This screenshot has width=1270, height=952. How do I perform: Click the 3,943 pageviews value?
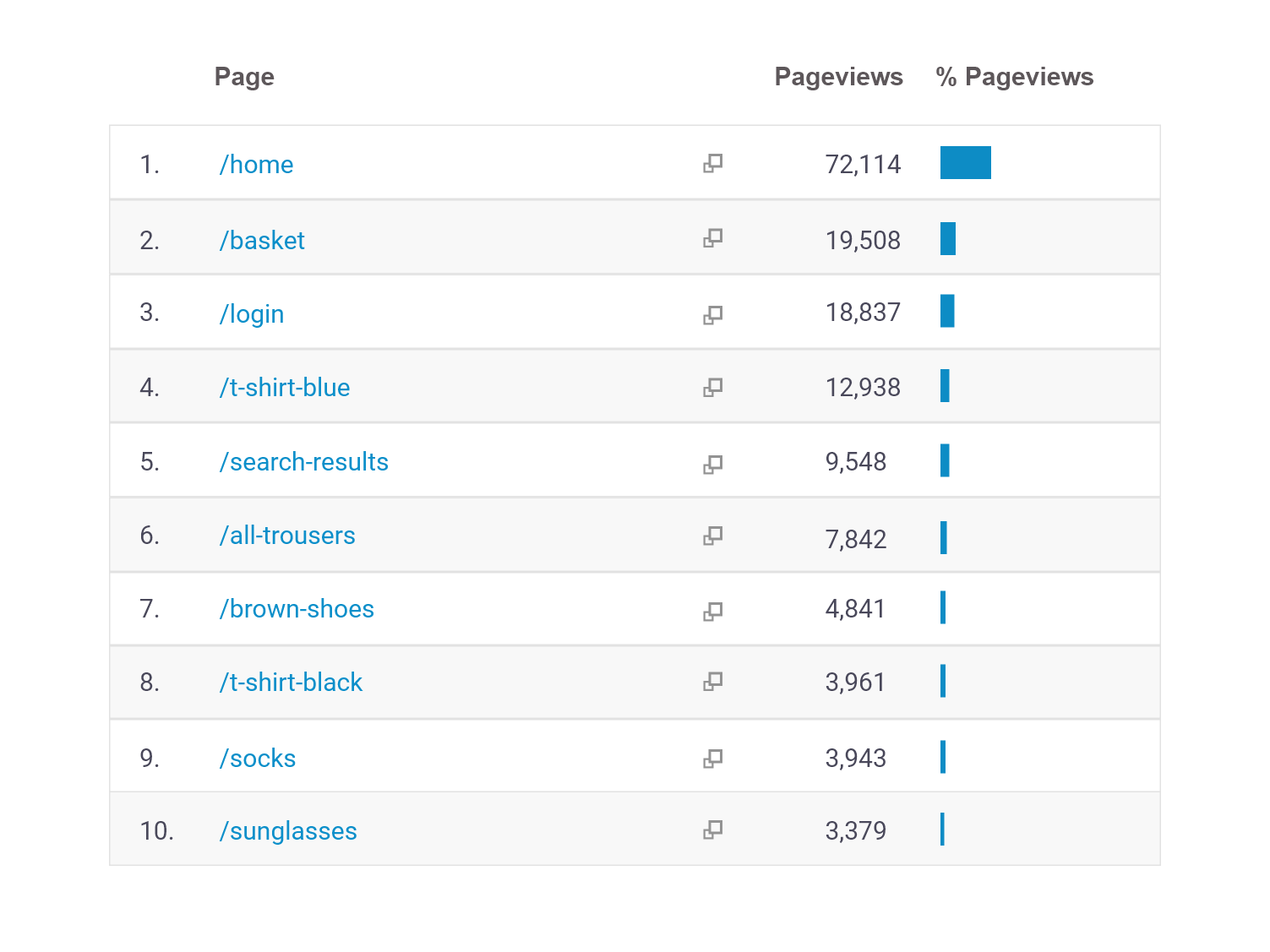(x=856, y=759)
